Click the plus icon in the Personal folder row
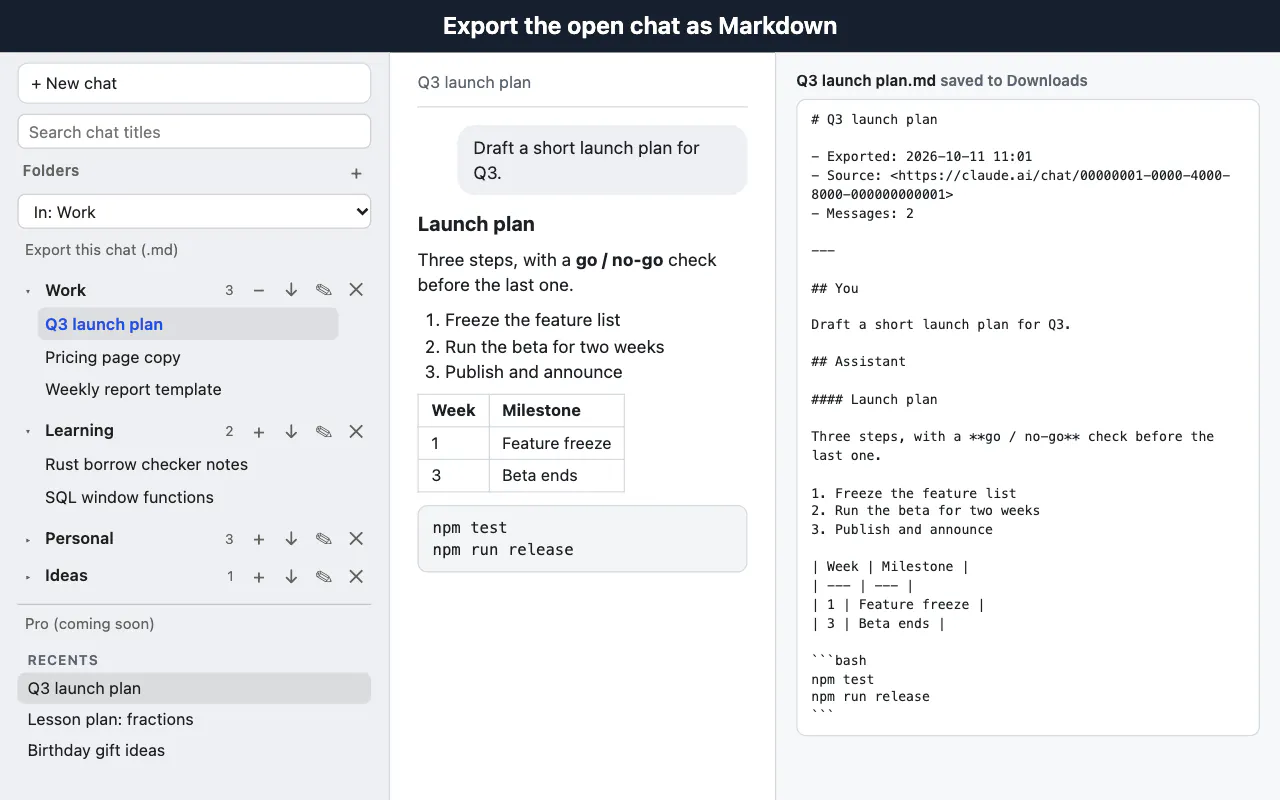 [259, 539]
